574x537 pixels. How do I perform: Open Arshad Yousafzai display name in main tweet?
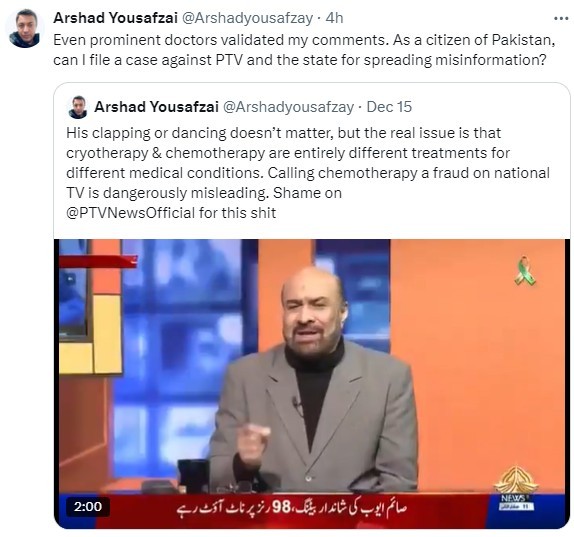tap(115, 18)
